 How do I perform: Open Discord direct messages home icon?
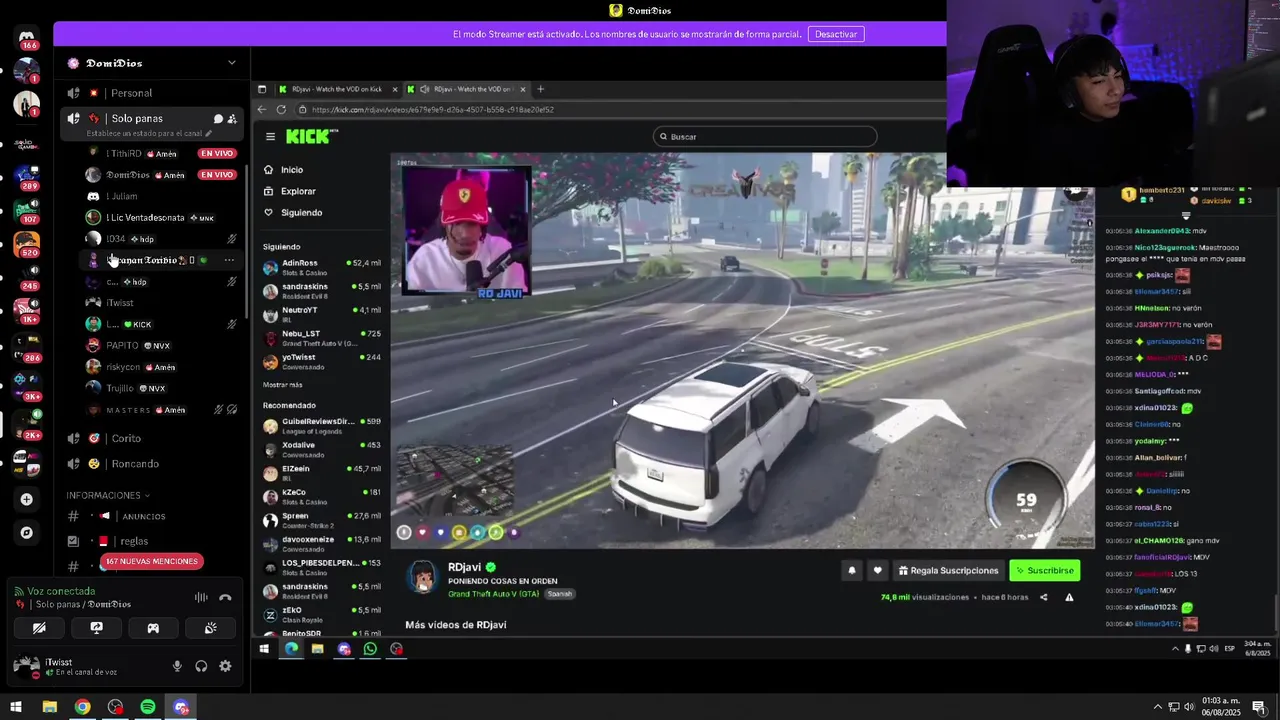pyautogui.click(x=27, y=38)
